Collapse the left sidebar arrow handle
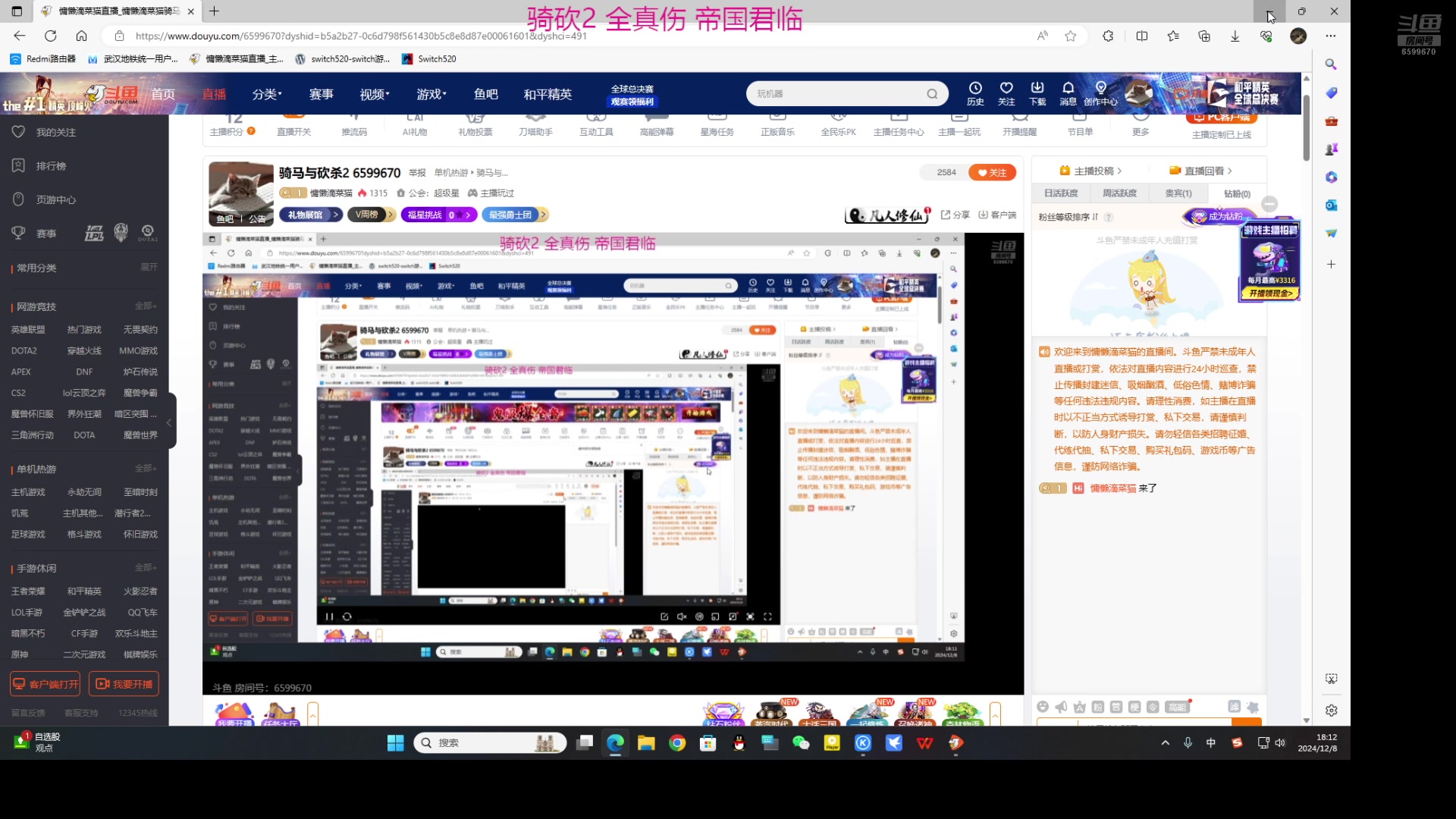1456x819 pixels. 170,422
